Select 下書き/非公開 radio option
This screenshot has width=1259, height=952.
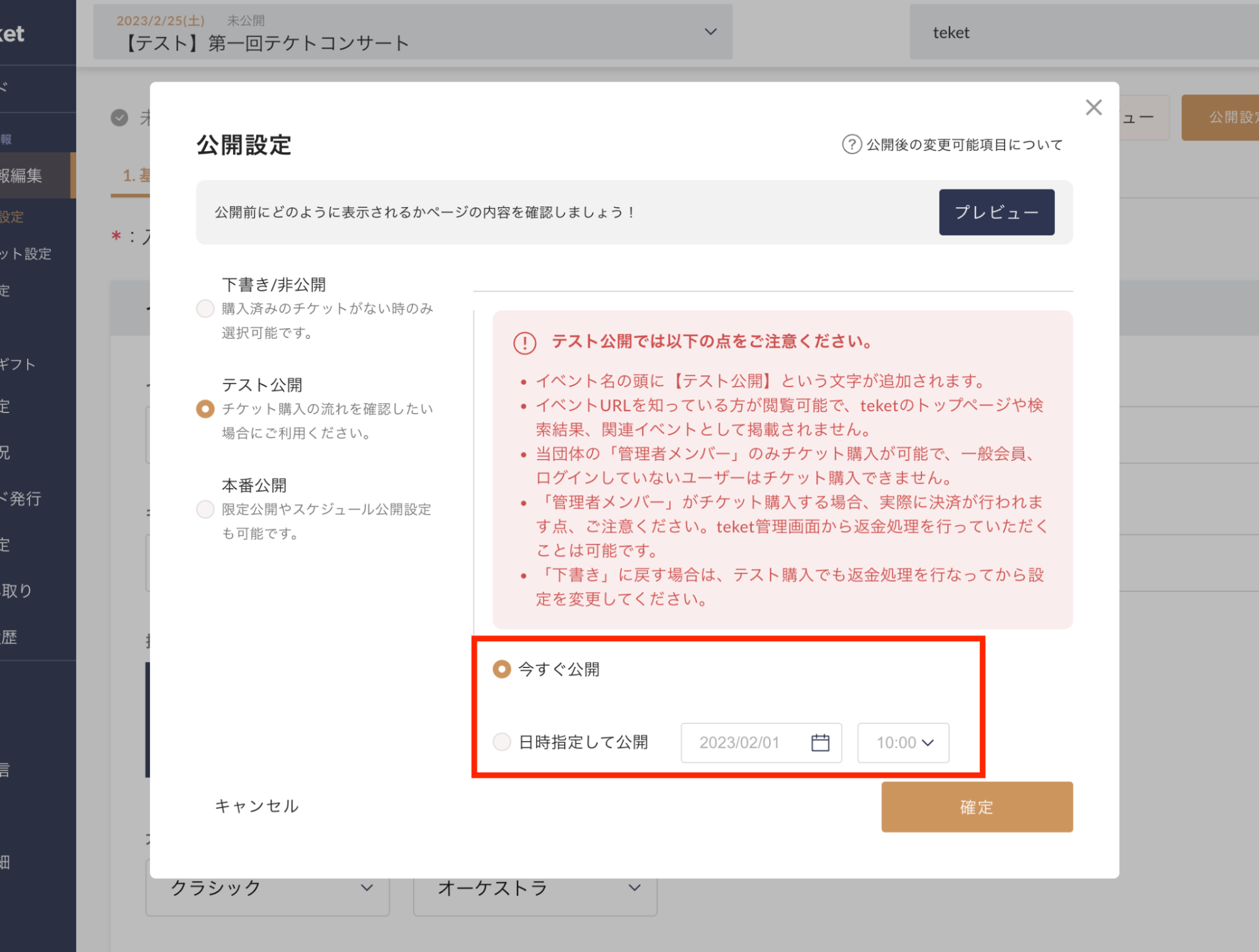[x=205, y=309]
